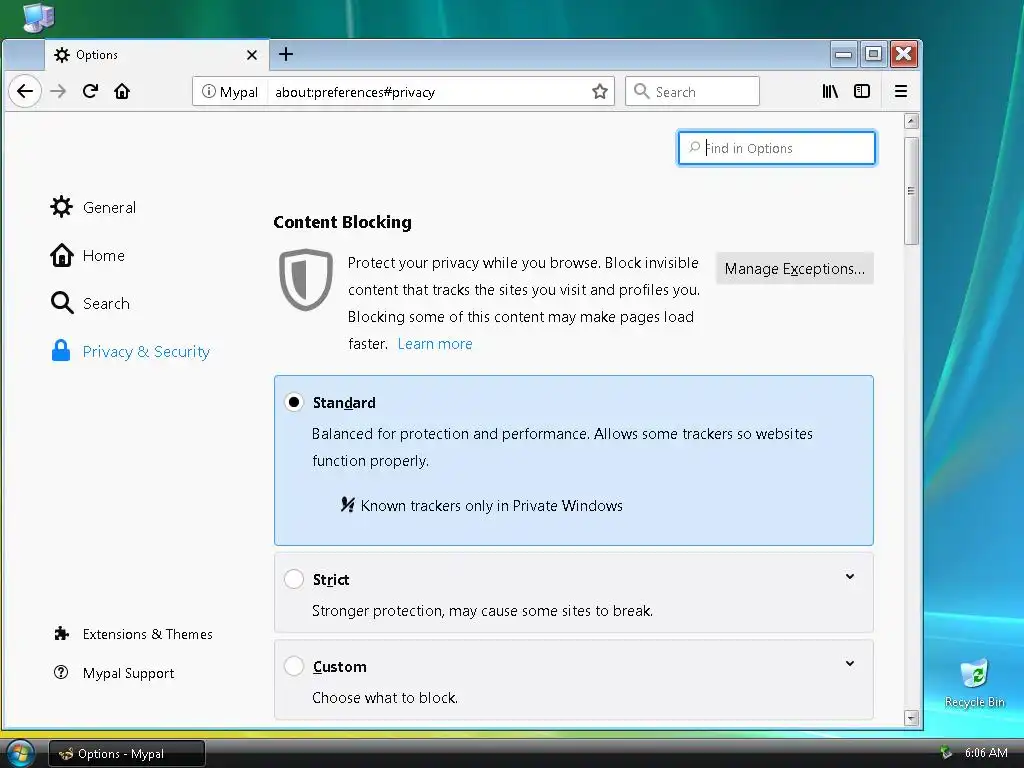Image resolution: width=1024 pixels, height=768 pixels.
Task: Open the home page icon
Action: click(x=122, y=91)
